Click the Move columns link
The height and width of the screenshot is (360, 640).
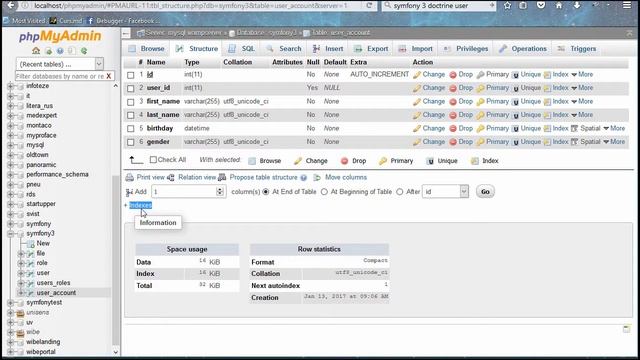[x=346, y=178]
